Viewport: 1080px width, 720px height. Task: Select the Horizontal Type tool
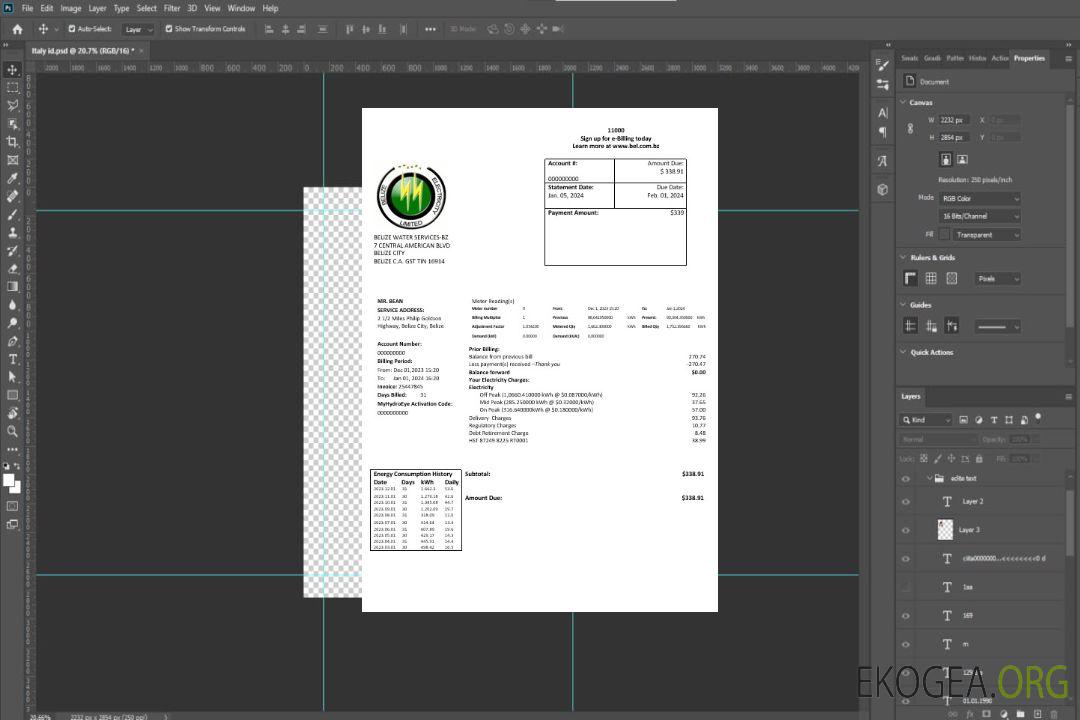tap(13, 358)
